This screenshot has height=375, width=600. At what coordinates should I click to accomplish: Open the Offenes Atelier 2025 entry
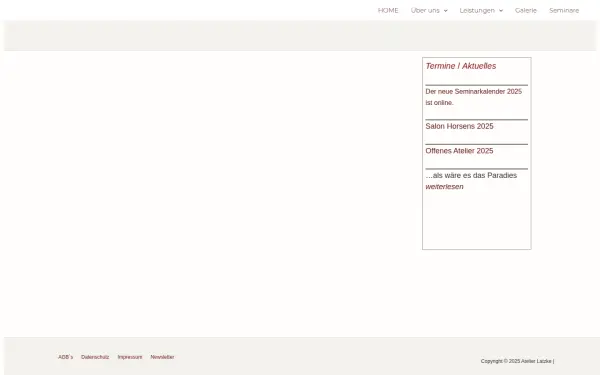click(459, 151)
